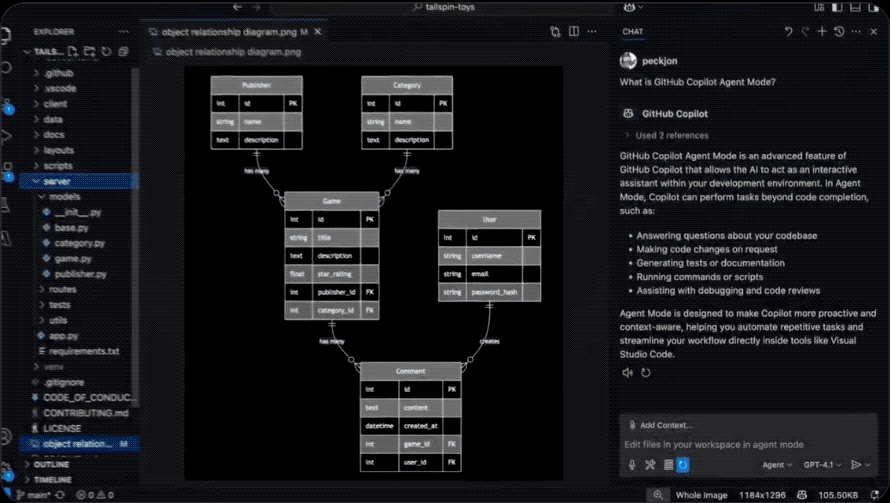Image resolution: width=890 pixels, height=503 pixels.
Task: Split the editor to the right
Action: click(x=574, y=32)
